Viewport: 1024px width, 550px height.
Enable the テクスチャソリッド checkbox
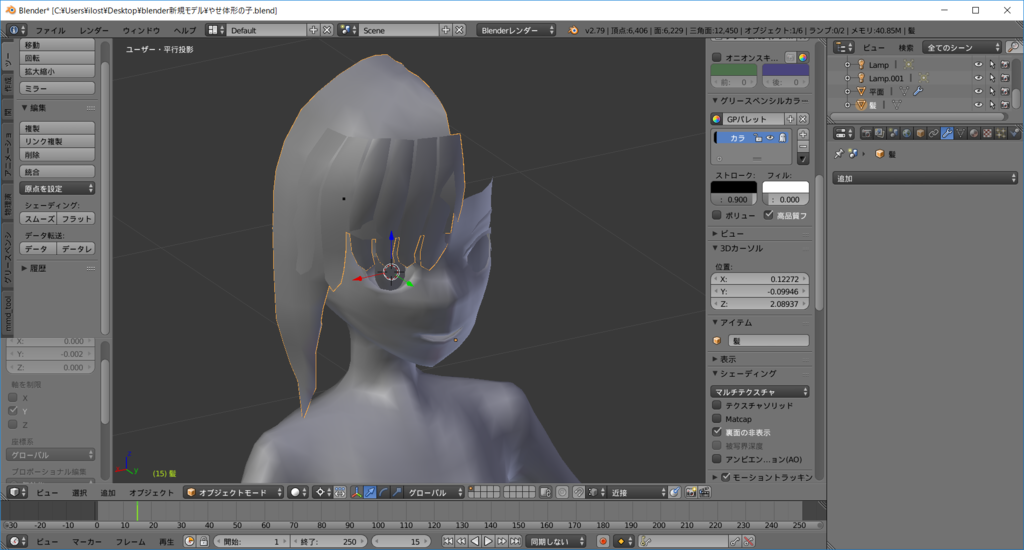(x=717, y=406)
